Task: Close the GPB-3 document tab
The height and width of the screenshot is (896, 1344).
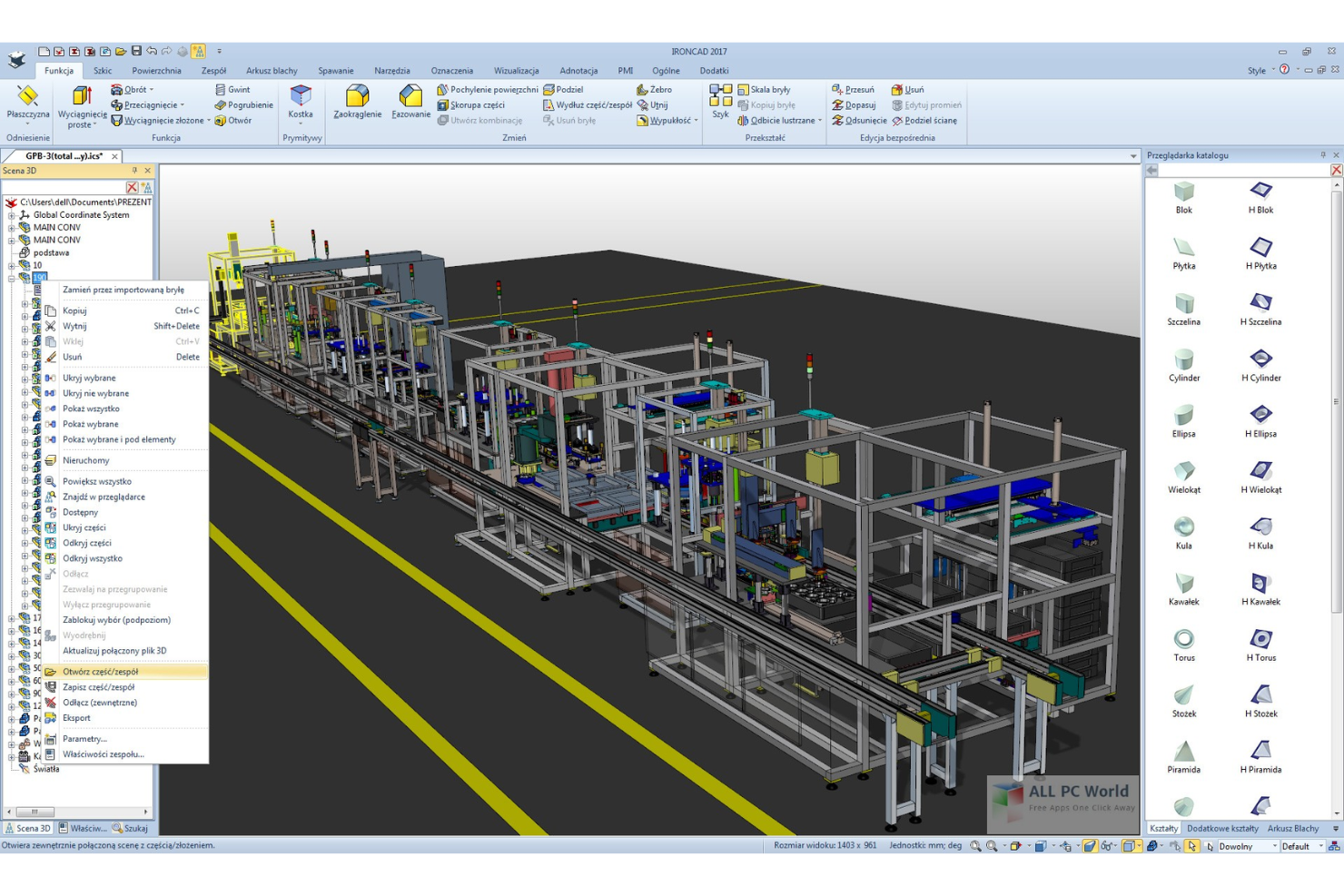Action: click(x=114, y=156)
